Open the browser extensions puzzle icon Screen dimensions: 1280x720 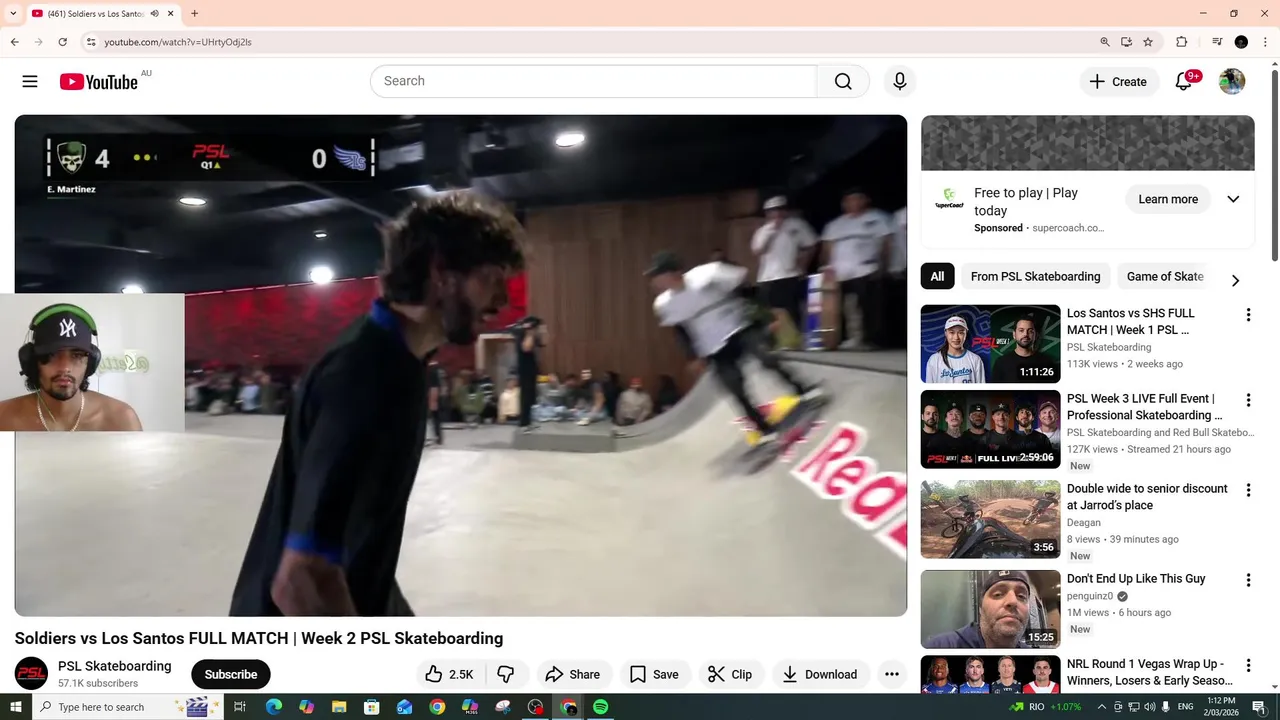pyautogui.click(x=1182, y=42)
